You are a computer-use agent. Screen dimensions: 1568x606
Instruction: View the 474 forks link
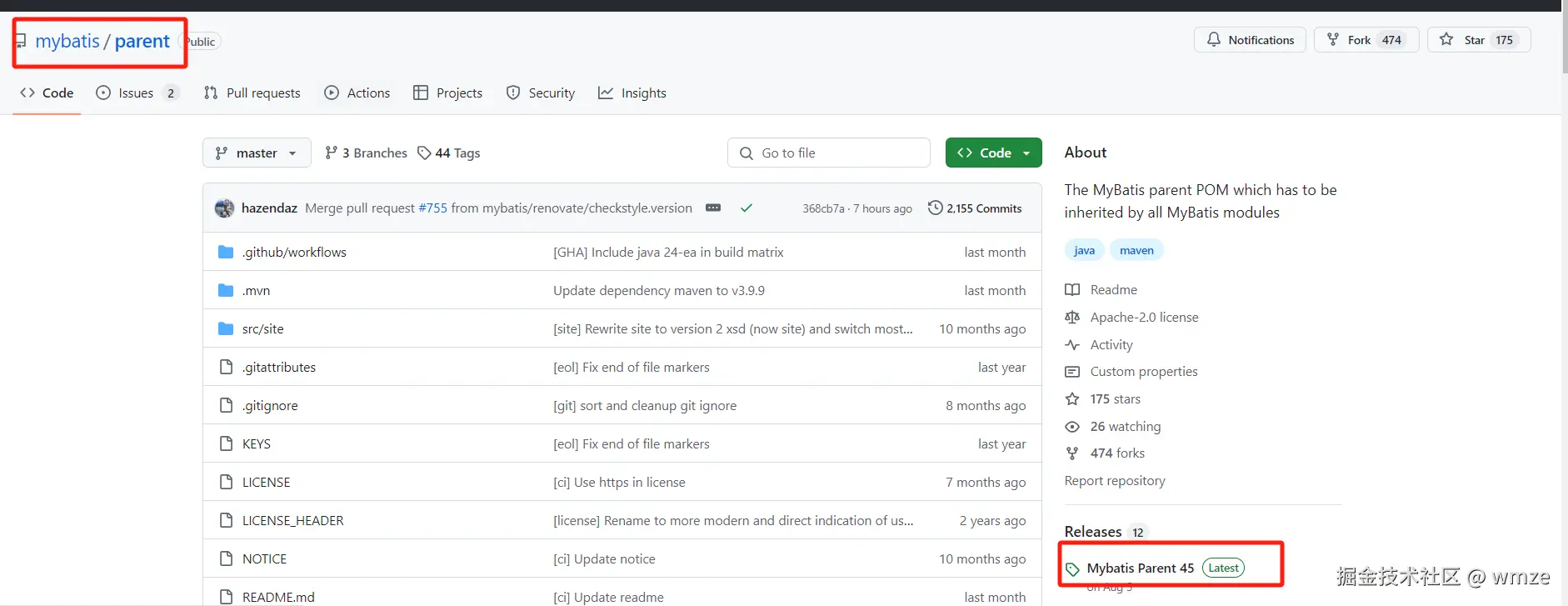point(1105,453)
